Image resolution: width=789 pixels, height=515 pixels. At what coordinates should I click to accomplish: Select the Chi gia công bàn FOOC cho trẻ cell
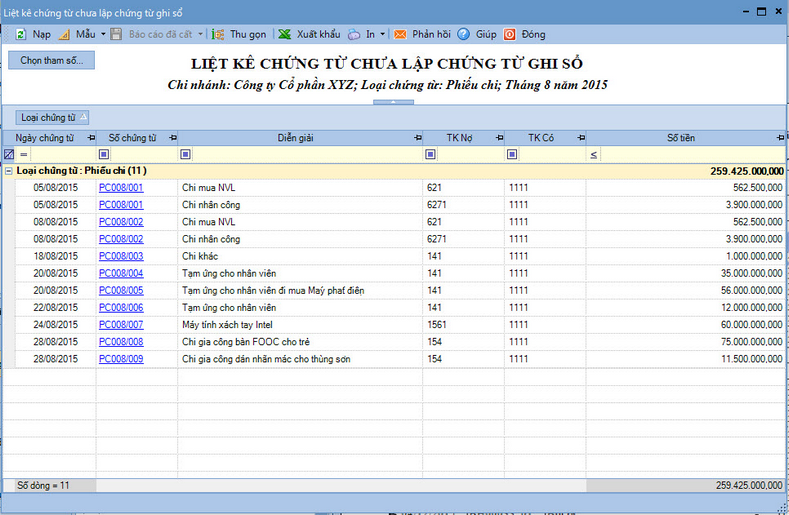coord(300,342)
